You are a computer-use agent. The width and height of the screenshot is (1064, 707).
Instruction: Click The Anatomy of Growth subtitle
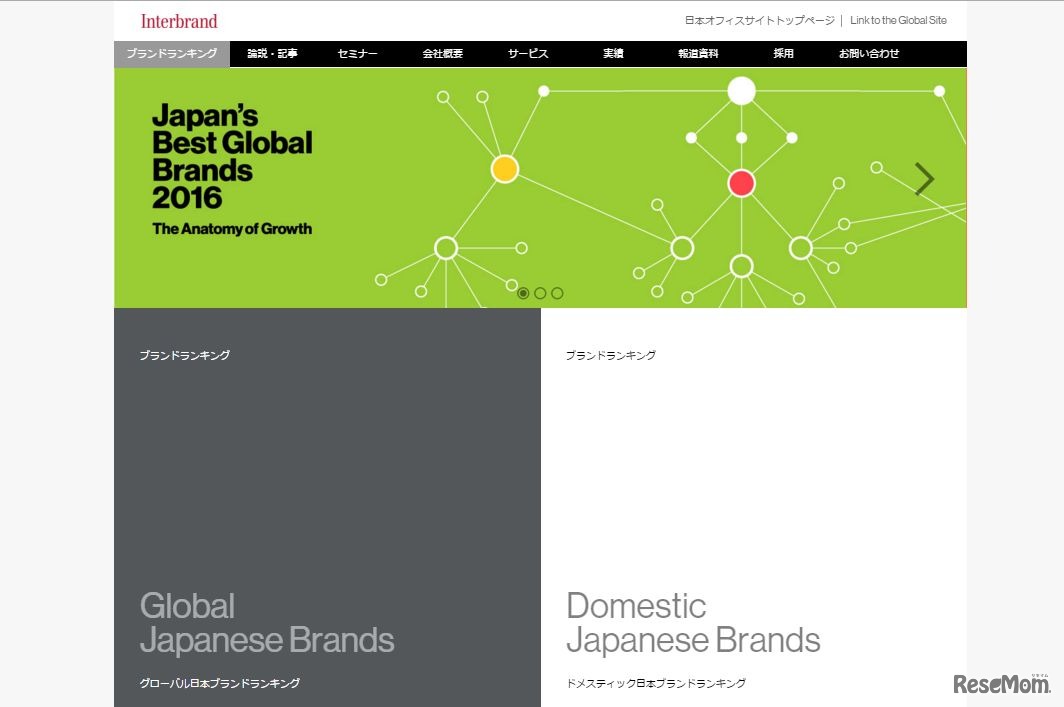pyautogui.click(x=232, y=229)
